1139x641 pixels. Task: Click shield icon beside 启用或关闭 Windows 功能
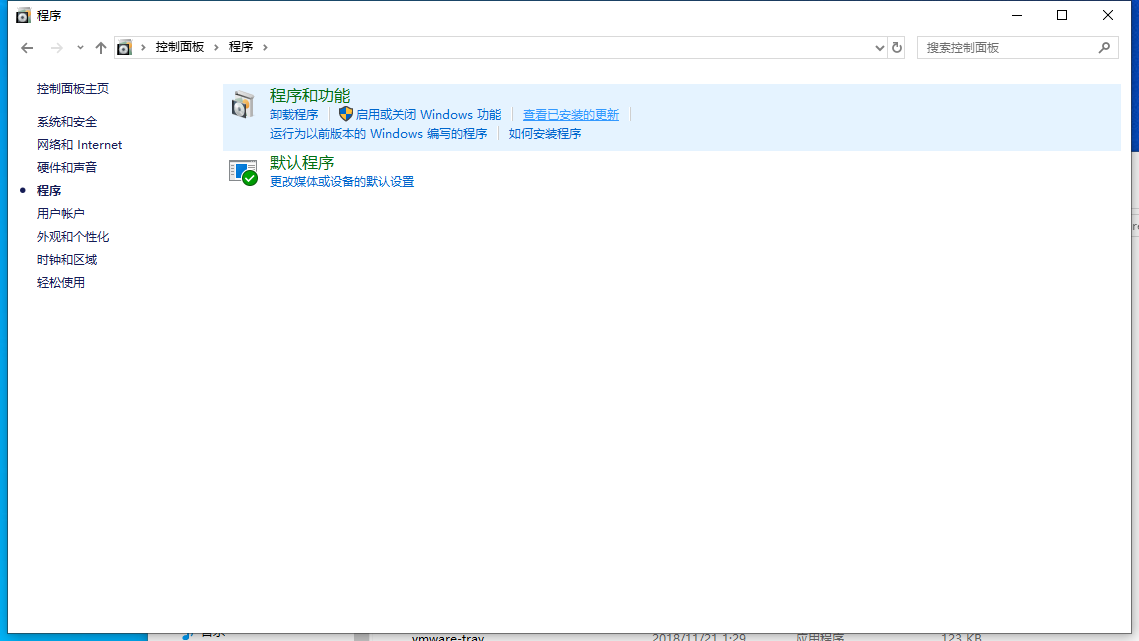point(346,114)
